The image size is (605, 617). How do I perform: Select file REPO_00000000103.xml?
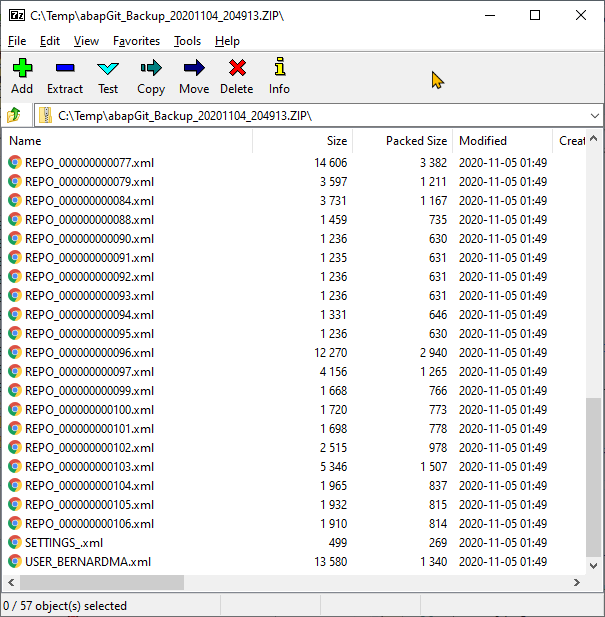(x=89, y=467)
